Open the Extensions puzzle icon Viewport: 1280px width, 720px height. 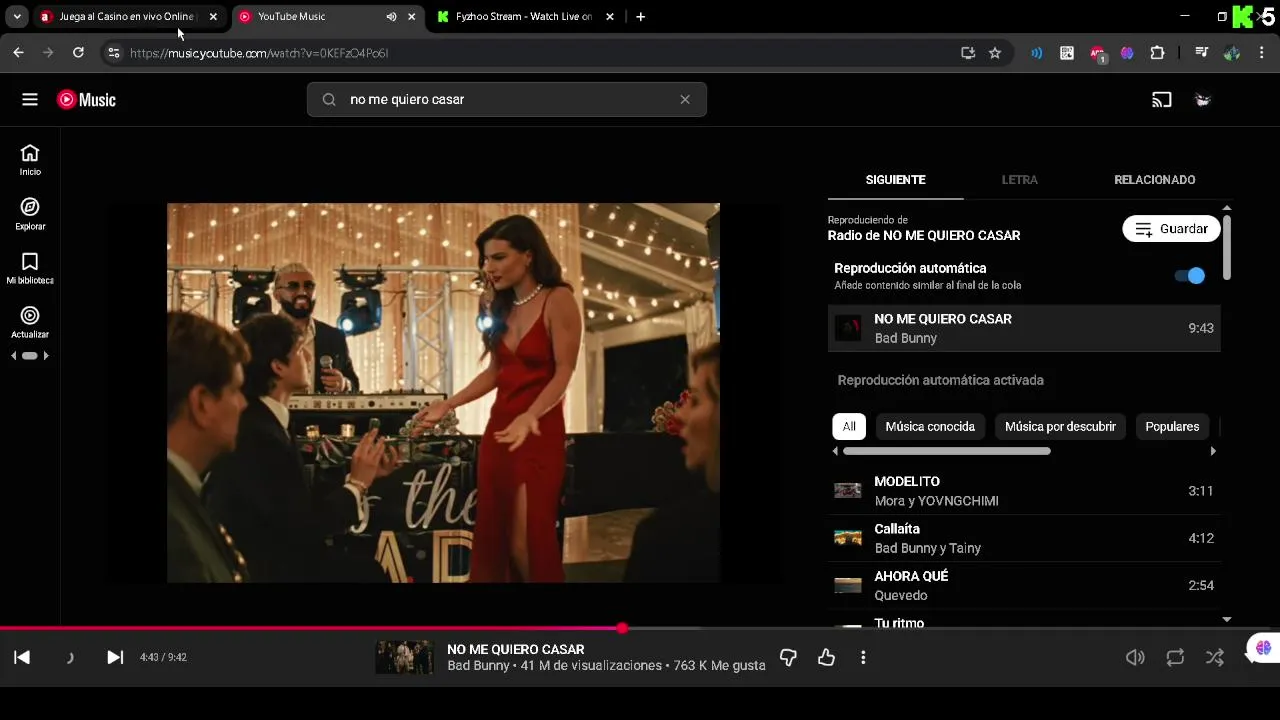[x=1158, y=53]
